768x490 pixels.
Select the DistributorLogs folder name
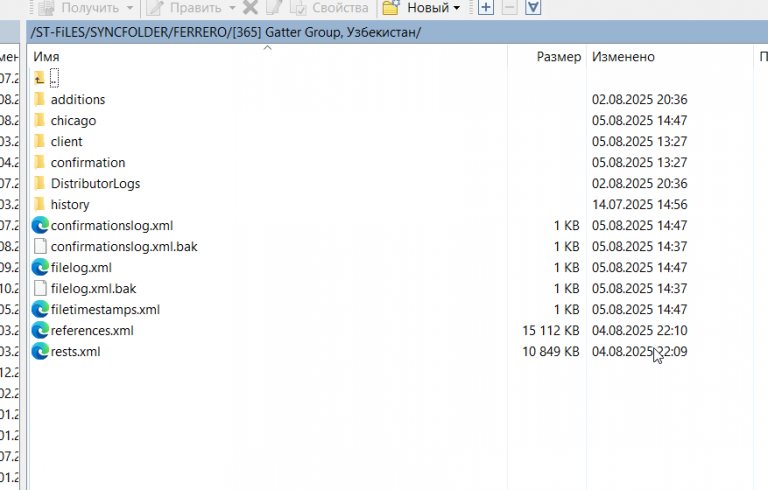point(96,184)
